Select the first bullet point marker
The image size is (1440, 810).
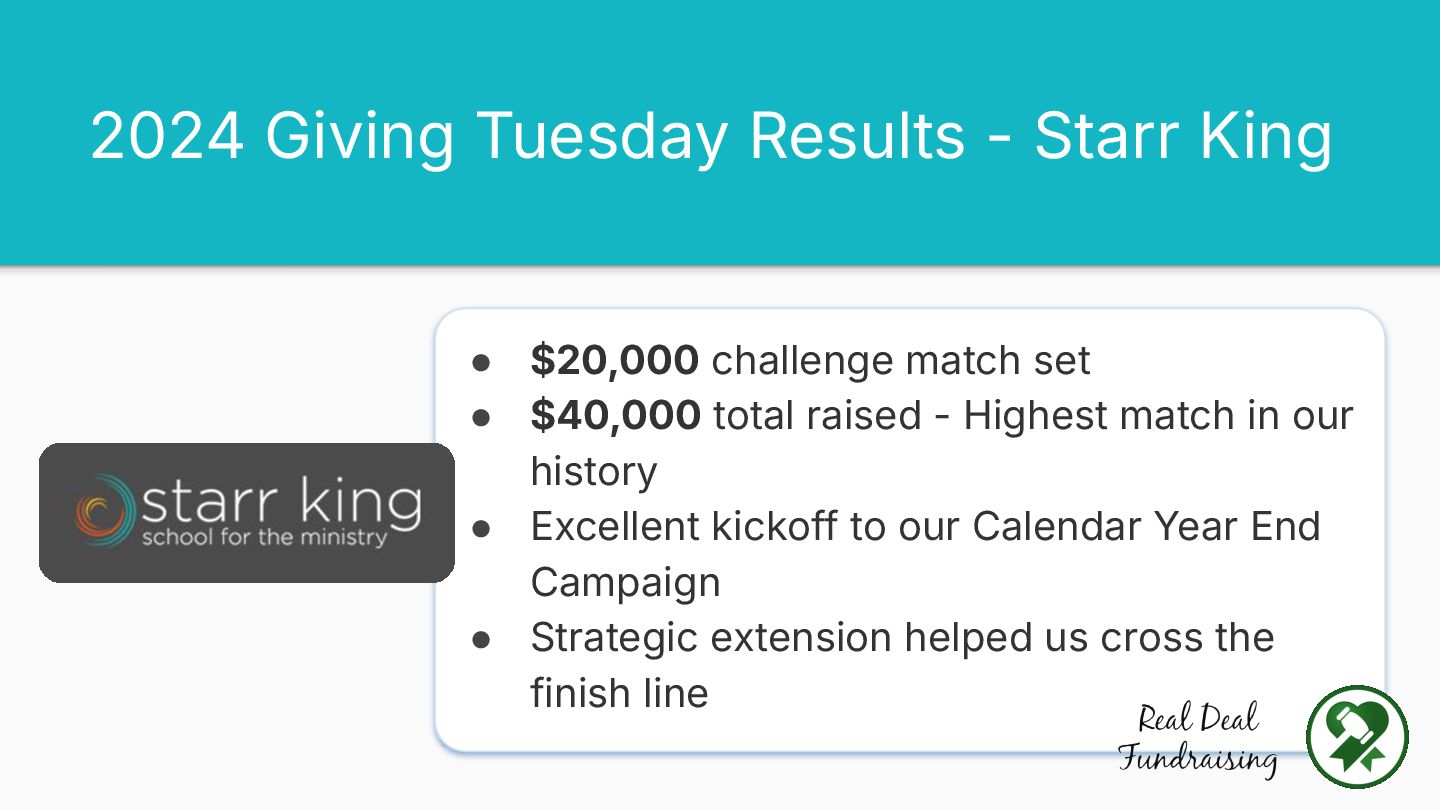coord(481,361)
